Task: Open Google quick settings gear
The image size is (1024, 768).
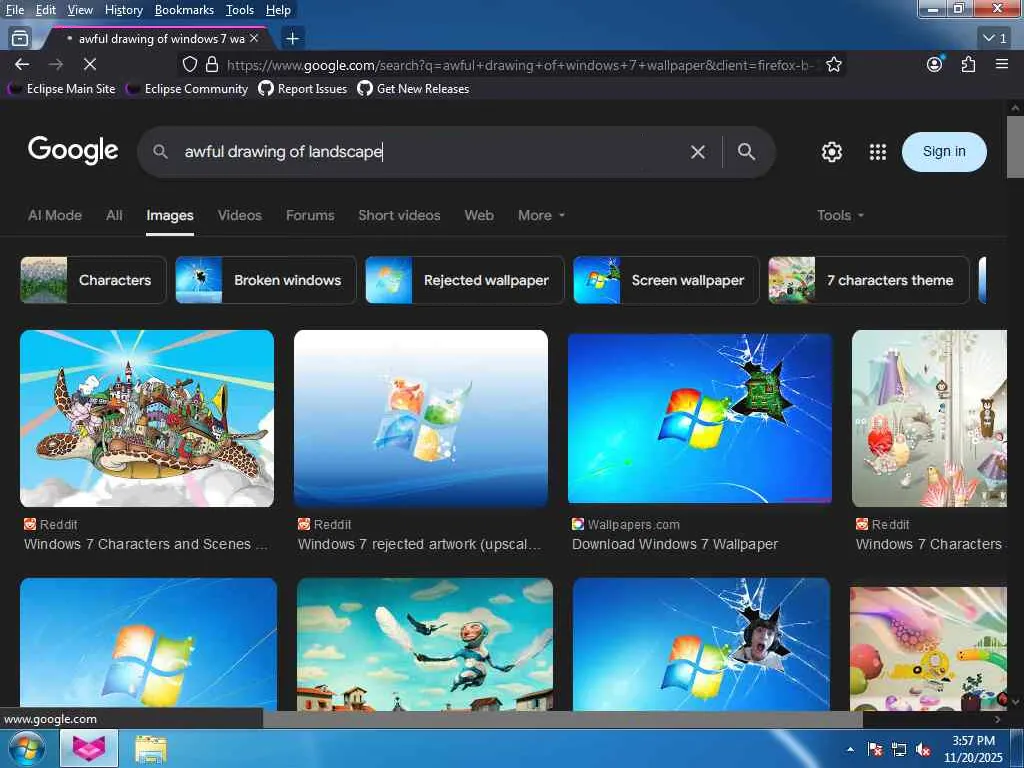Action: coord(831,152)
